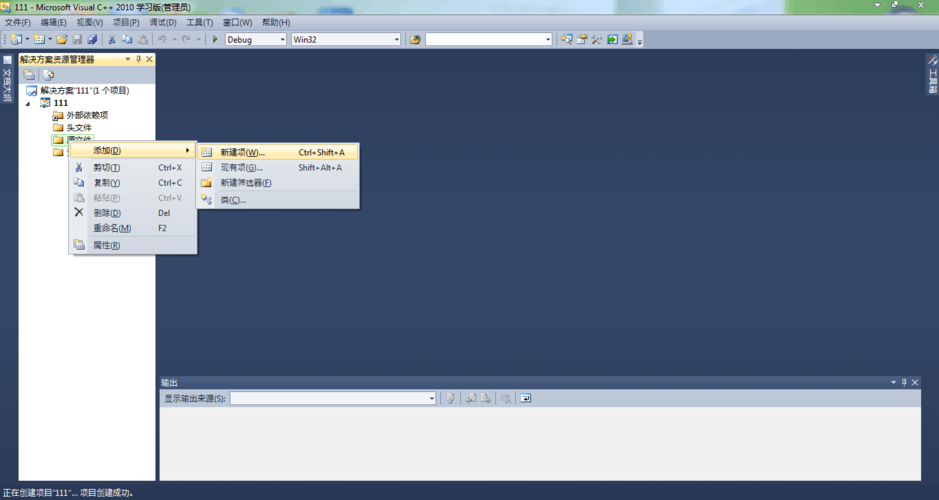Viewport: 939px width, 500px height.
Task: Click the Find Message in Code icon
Action: tap(450, 398)
